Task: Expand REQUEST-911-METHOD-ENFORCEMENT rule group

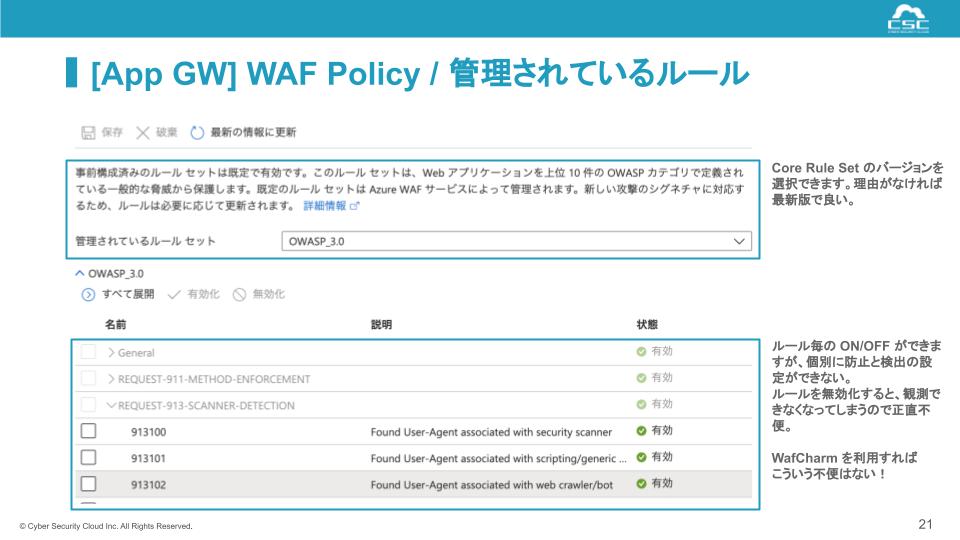Action: coord(111,379)
